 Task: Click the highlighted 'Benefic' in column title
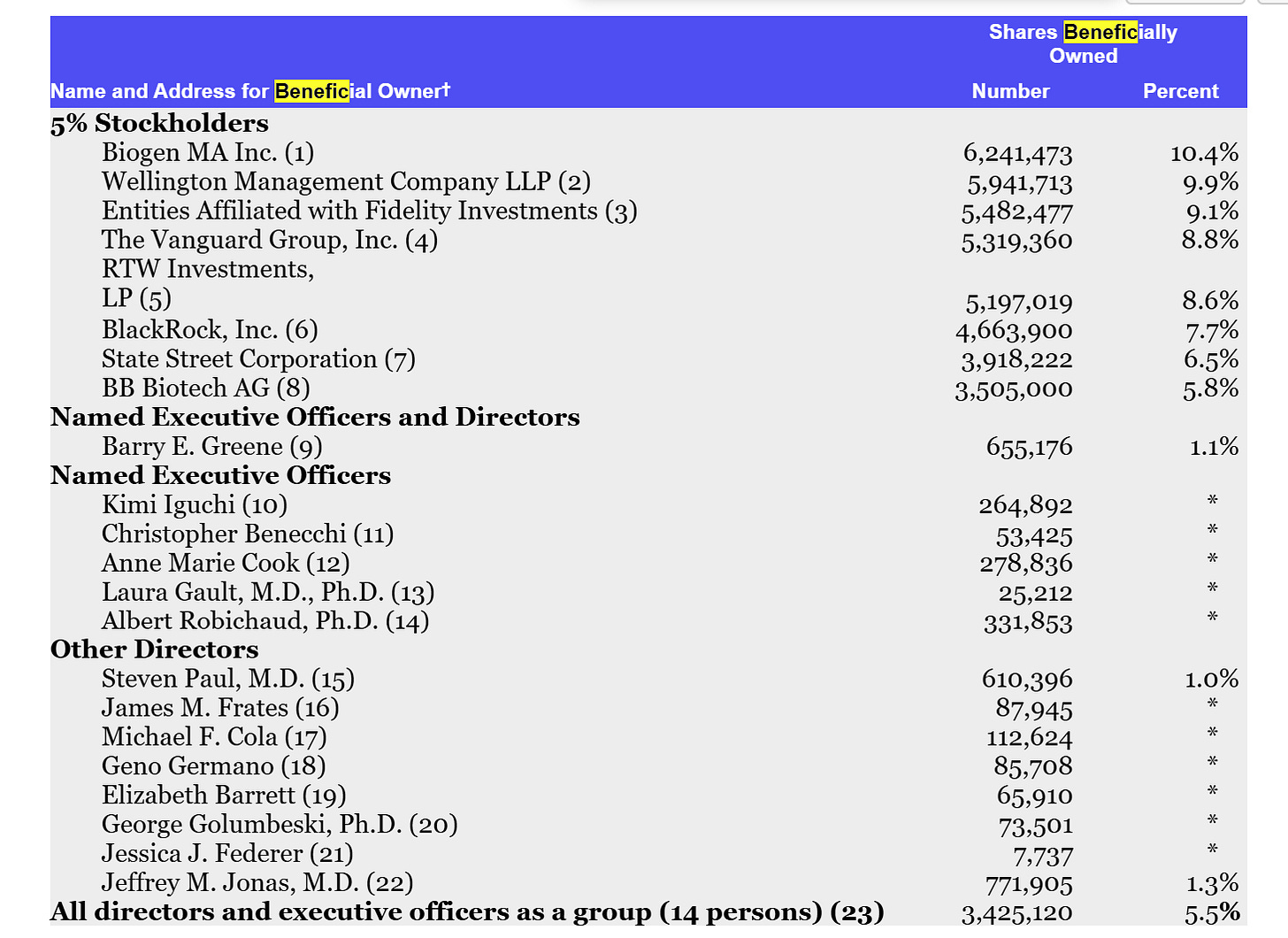(x=311, y=91)
